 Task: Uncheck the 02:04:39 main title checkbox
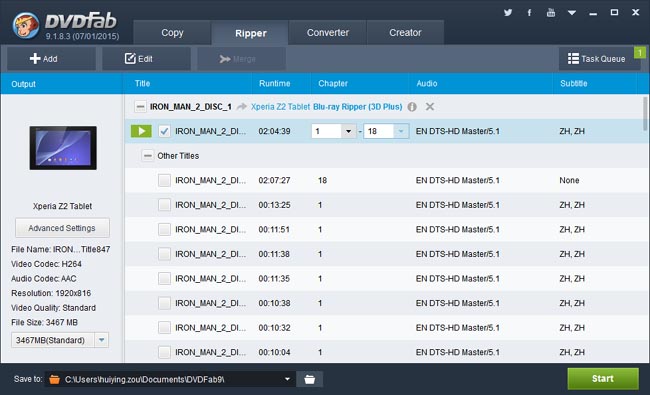pyautogui.click(x=164, y=131)
